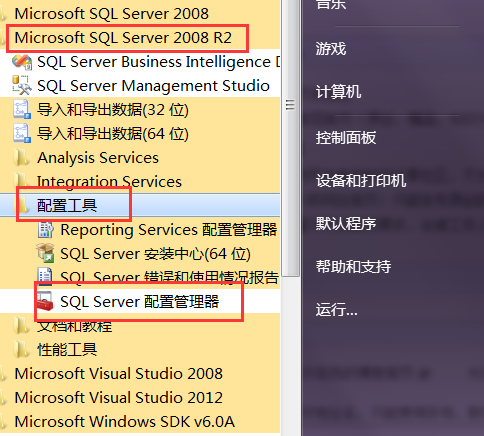Collapse the 配置工具 folder
The height and width of the screenshot is (436, 484).
tap(67, 205)
